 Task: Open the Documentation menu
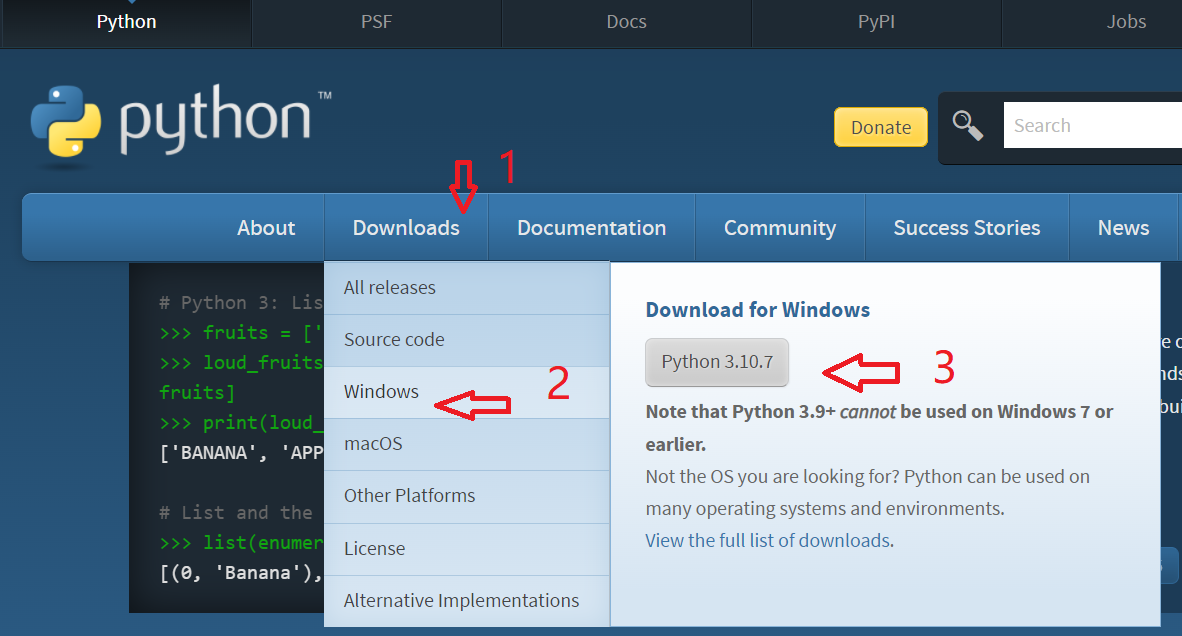click(590, 227)
